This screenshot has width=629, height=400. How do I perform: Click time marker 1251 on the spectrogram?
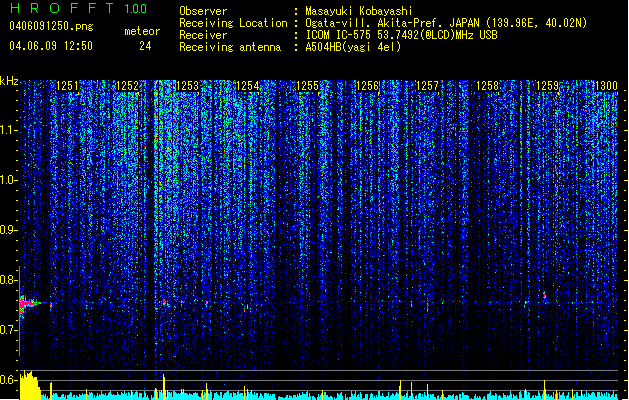click(x=67, y=86)
